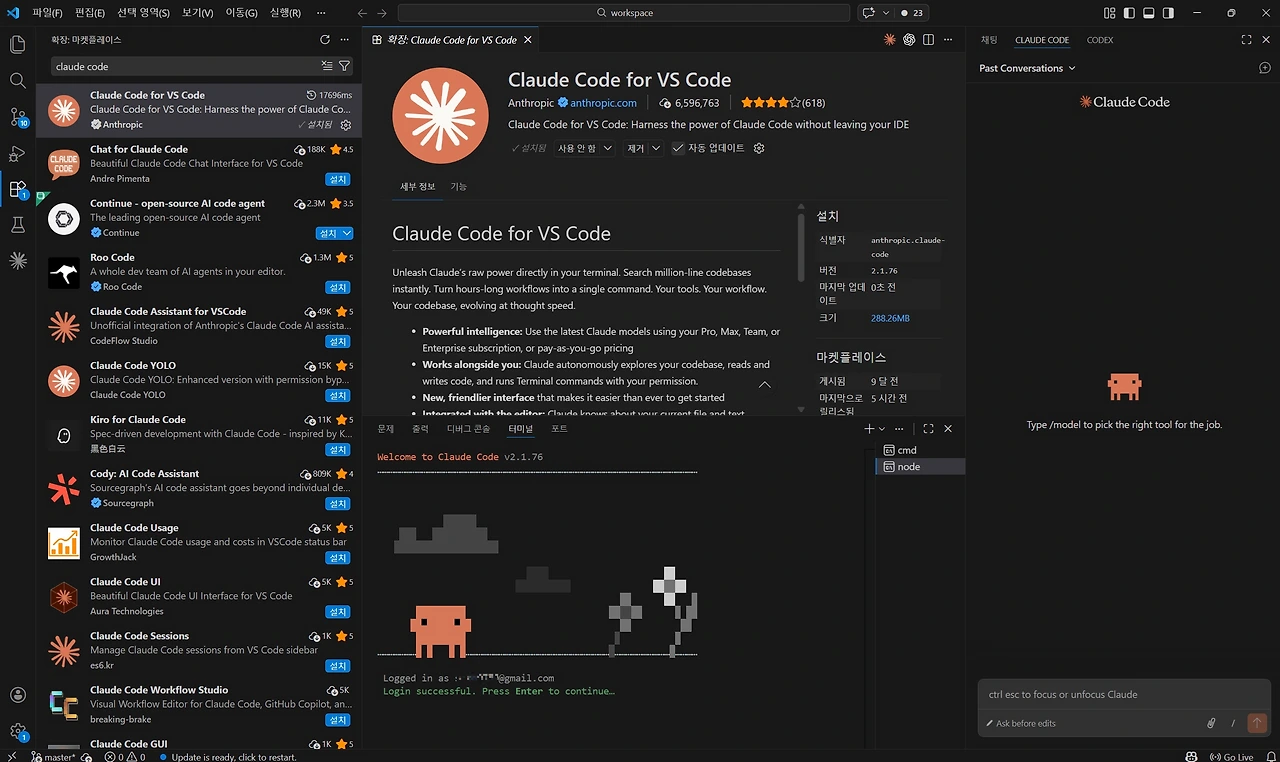The height and width of the screenshot is (762, 1280).
Task: Refresh the extensions marketplace list
Action: [324, 40]
